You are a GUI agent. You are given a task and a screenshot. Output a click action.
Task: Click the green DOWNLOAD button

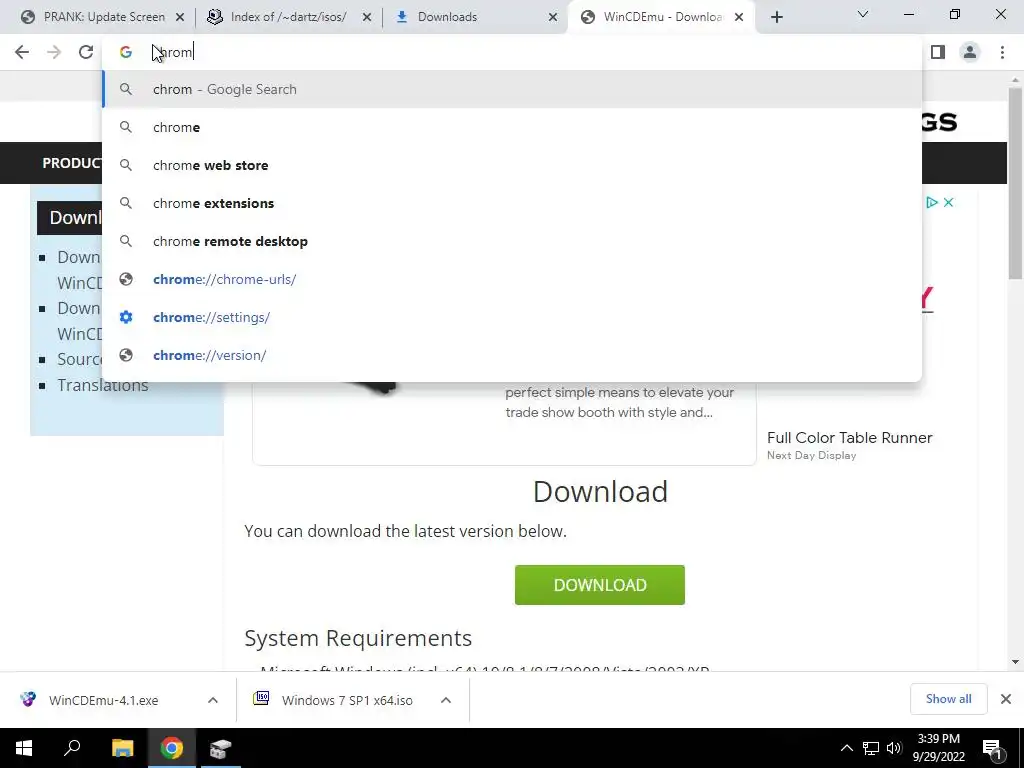[x=600, y=585]
